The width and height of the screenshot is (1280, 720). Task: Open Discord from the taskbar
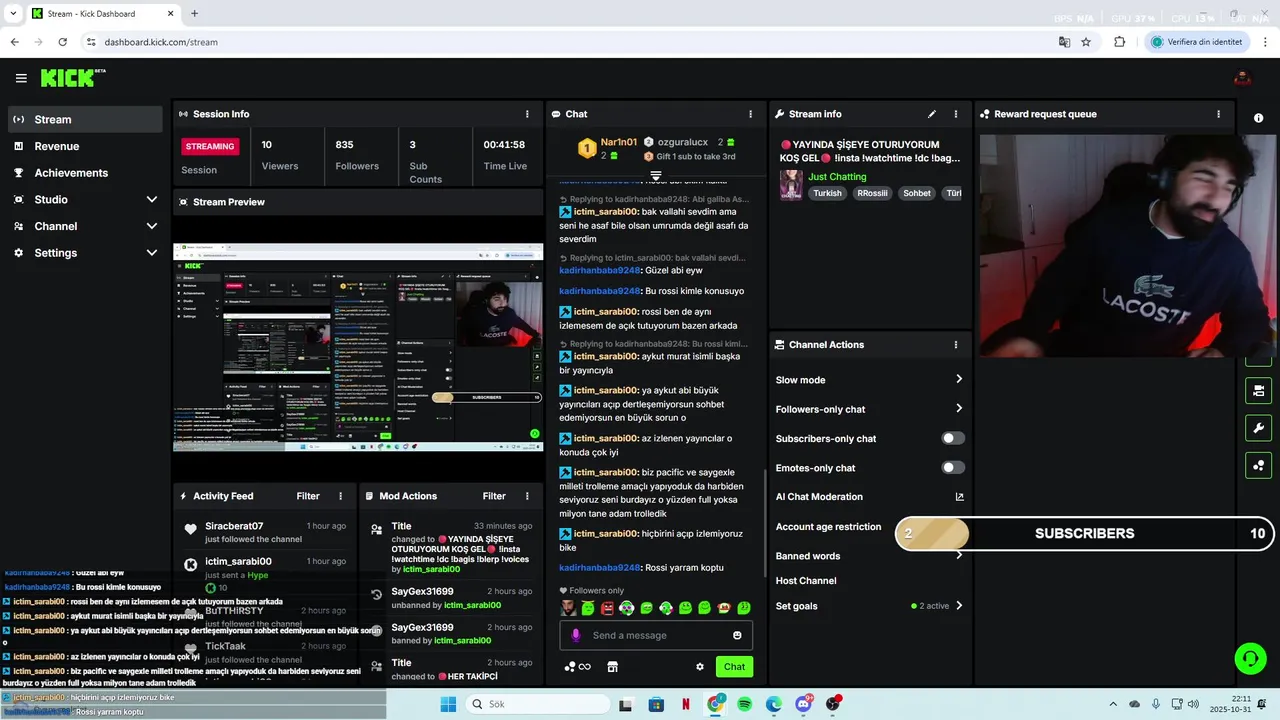click(803, 704)
